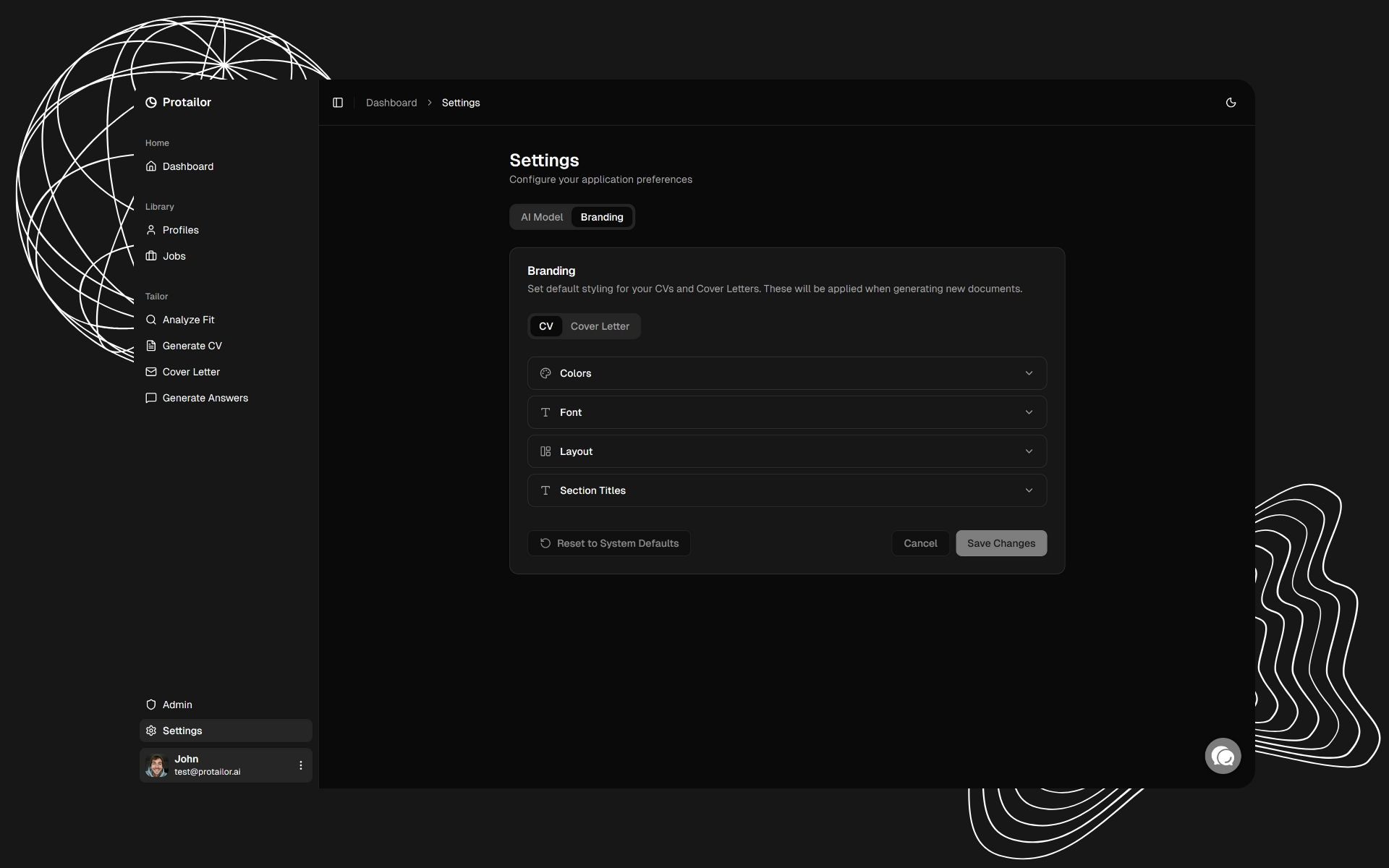Switch to Cover Letter branding tab

click(x=600, y=326)
